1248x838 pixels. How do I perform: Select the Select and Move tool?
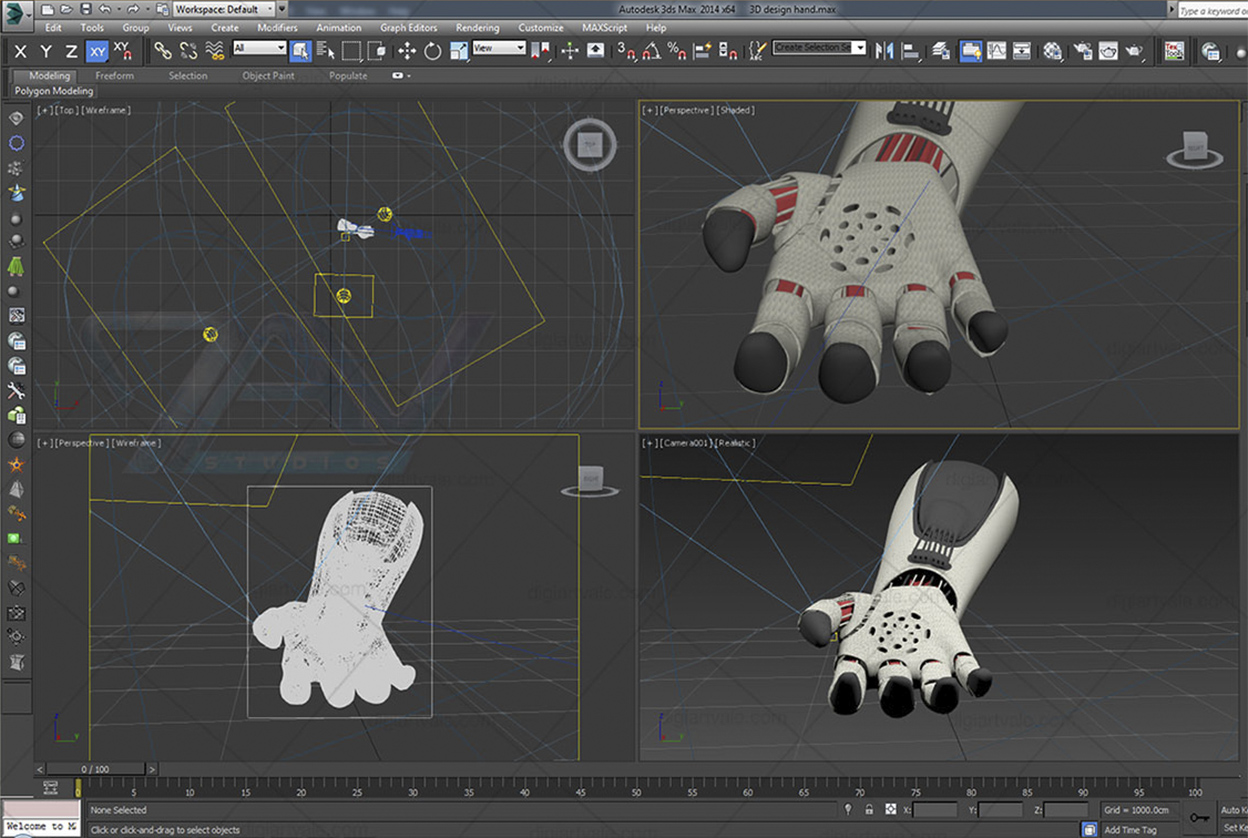(409, 49)
